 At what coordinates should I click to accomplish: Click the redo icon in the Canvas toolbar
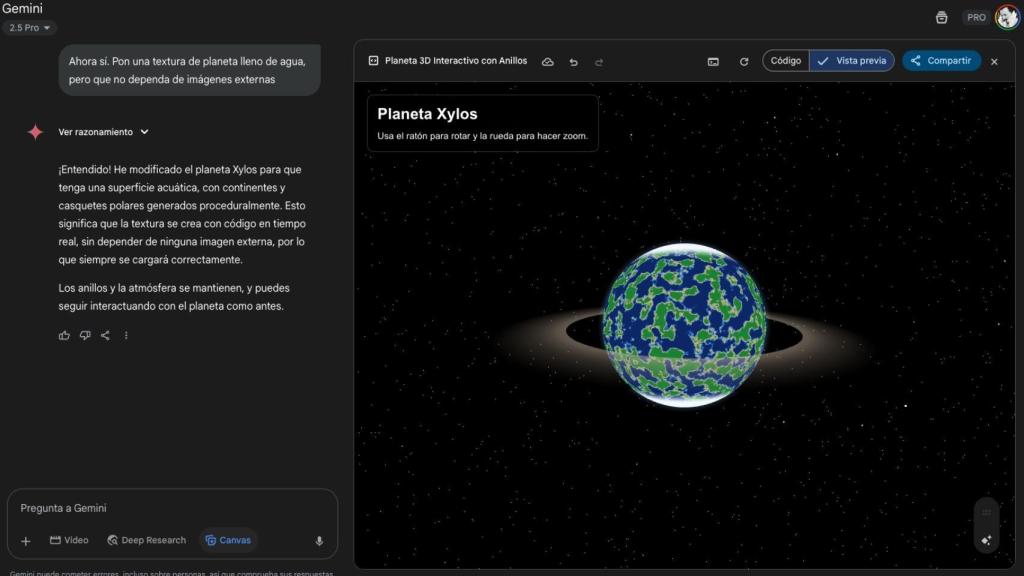pos(598,61)
